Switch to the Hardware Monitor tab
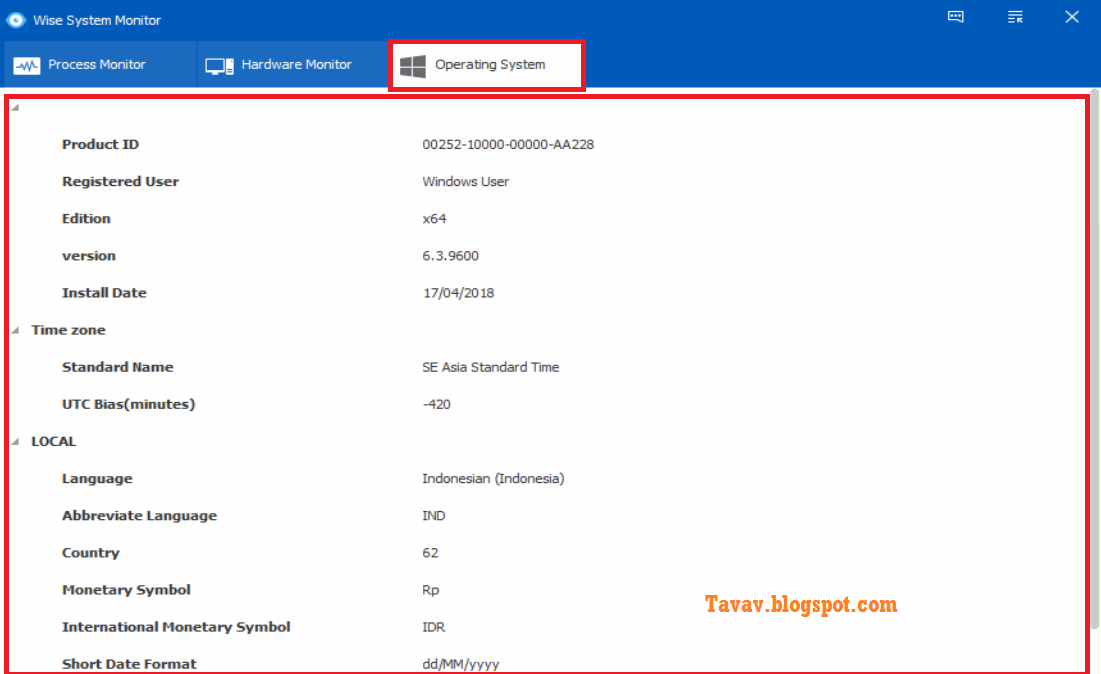The width and height of the screenshot is (1101, 674). 293,65
